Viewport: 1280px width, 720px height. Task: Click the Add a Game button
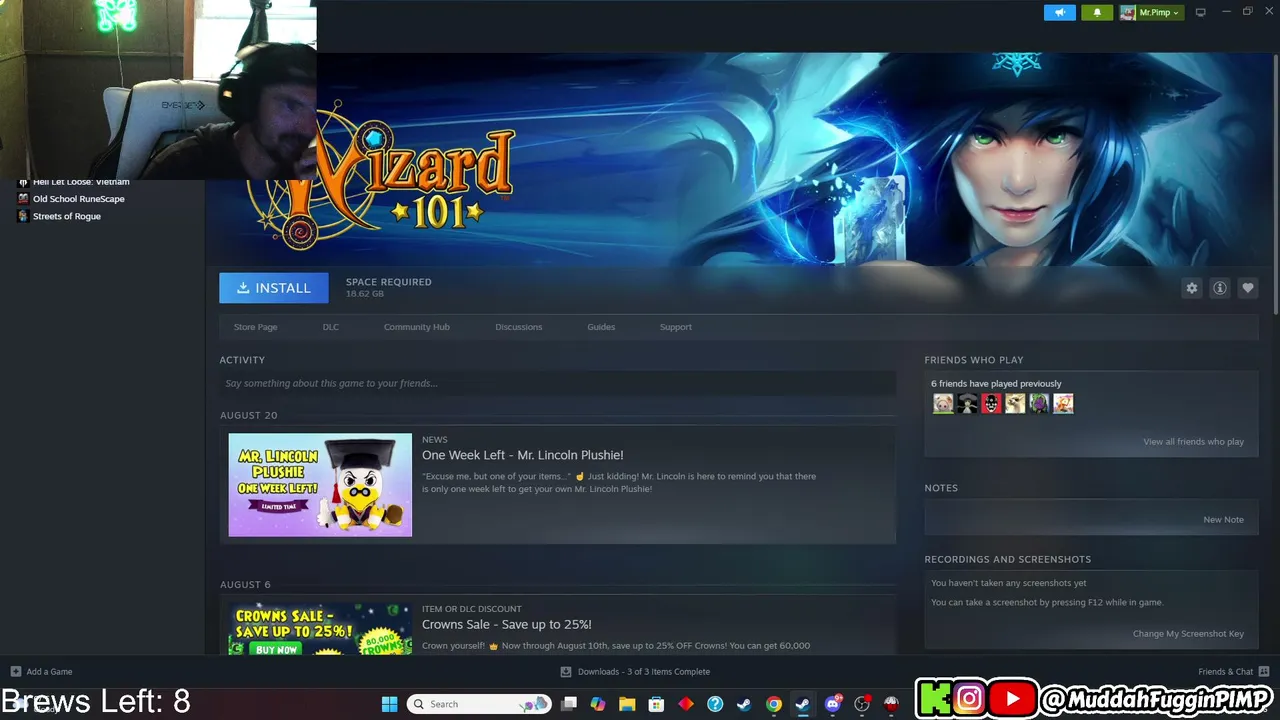(x=42, y=672)
